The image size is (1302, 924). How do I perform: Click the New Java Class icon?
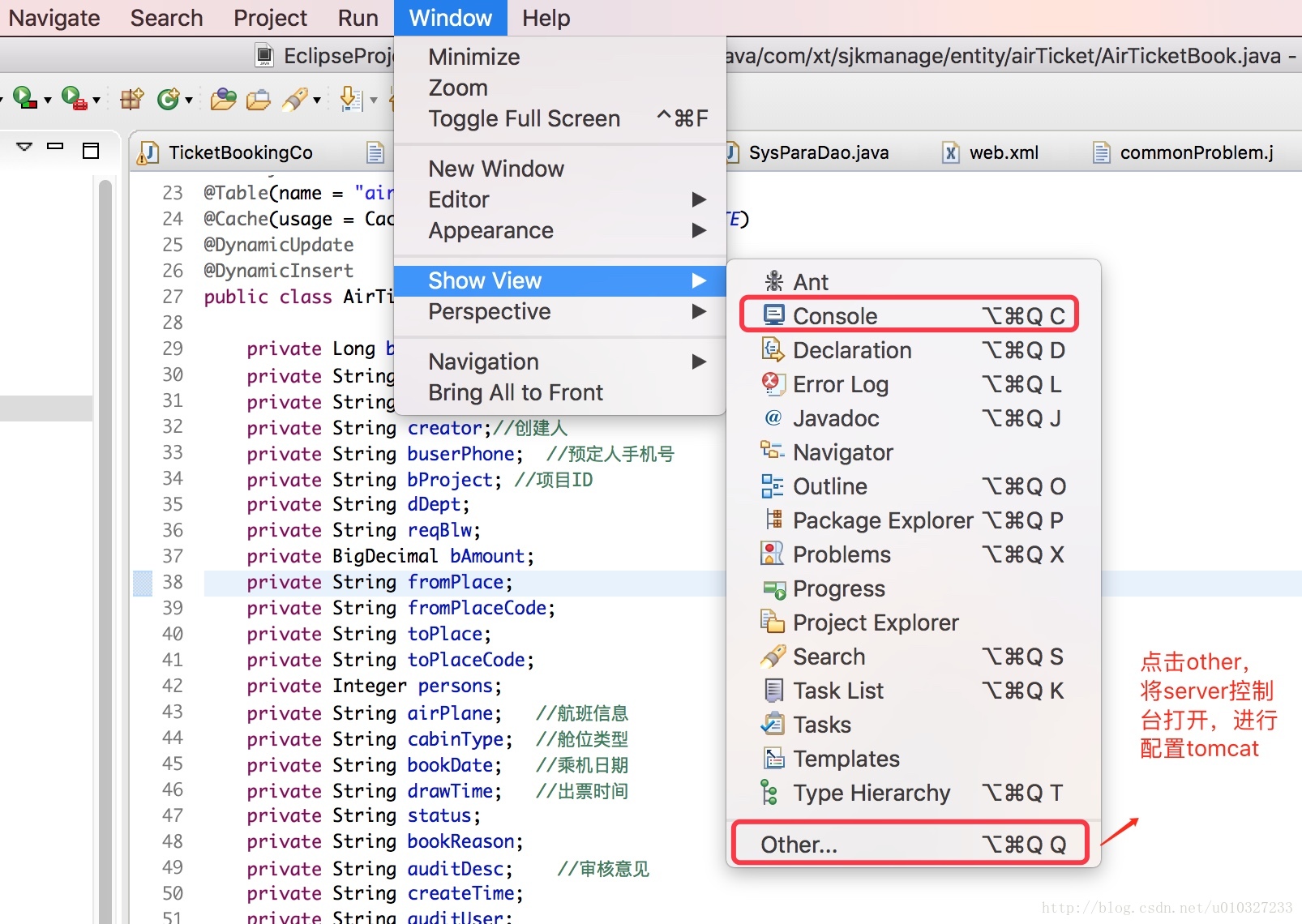coord(168,99)
